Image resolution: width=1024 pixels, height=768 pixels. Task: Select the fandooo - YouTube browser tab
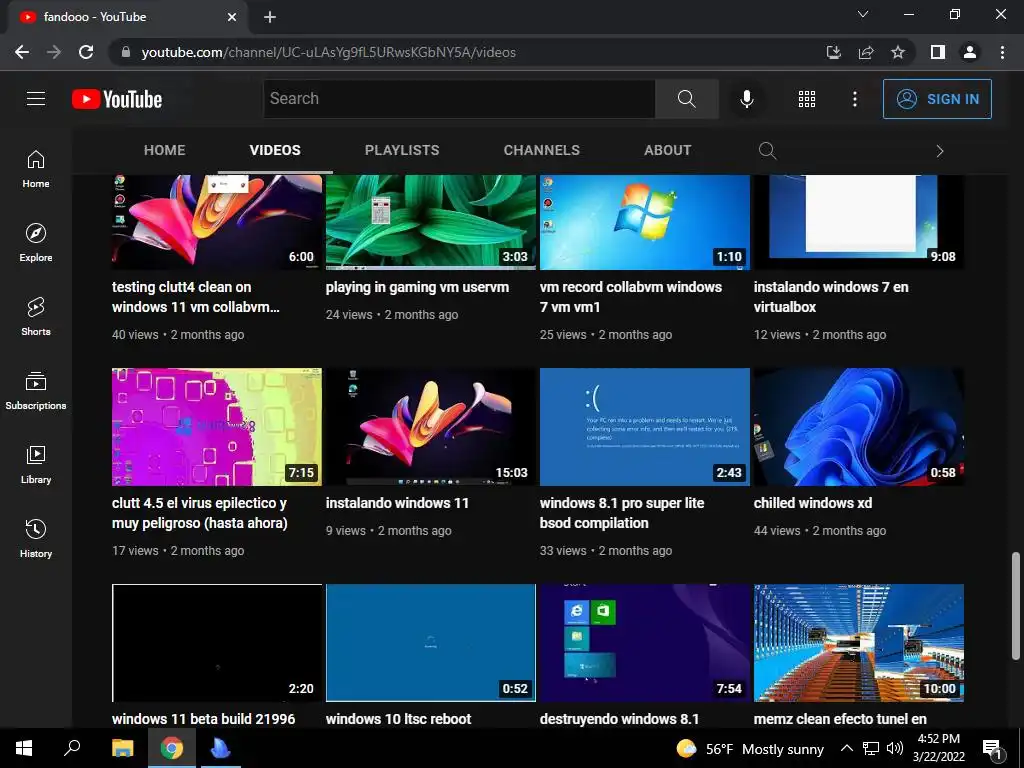[128, 18]
